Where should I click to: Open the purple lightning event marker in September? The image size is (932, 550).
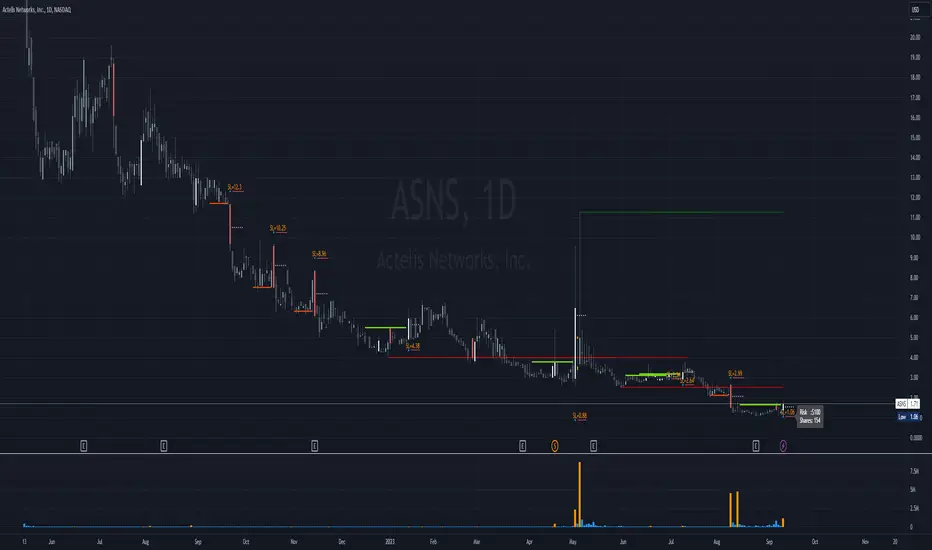point(783,445)
